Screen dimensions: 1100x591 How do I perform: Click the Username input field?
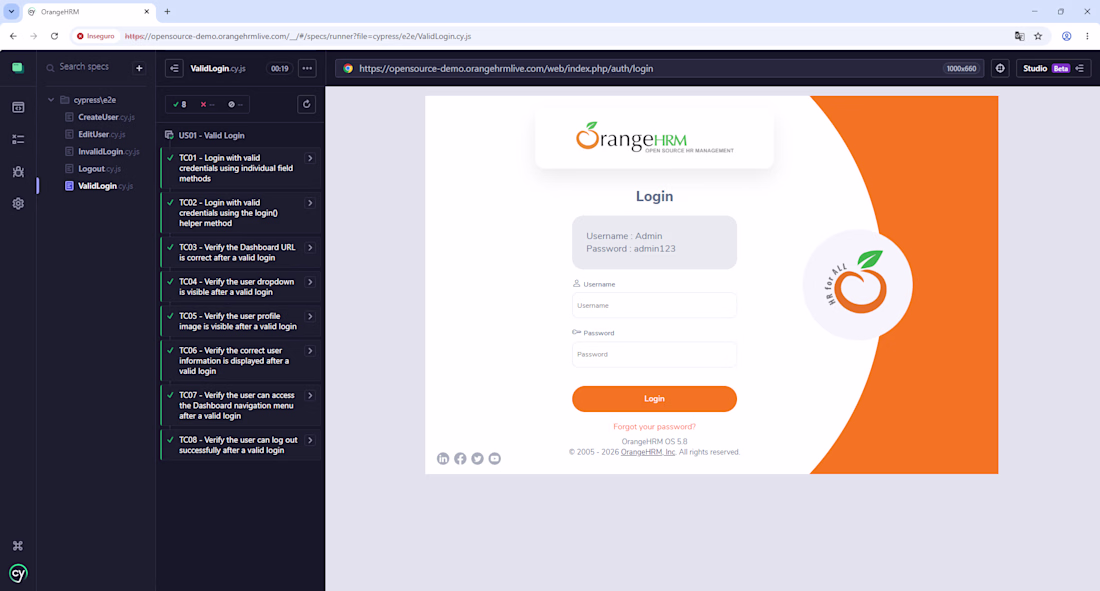(x=654, y=305)
